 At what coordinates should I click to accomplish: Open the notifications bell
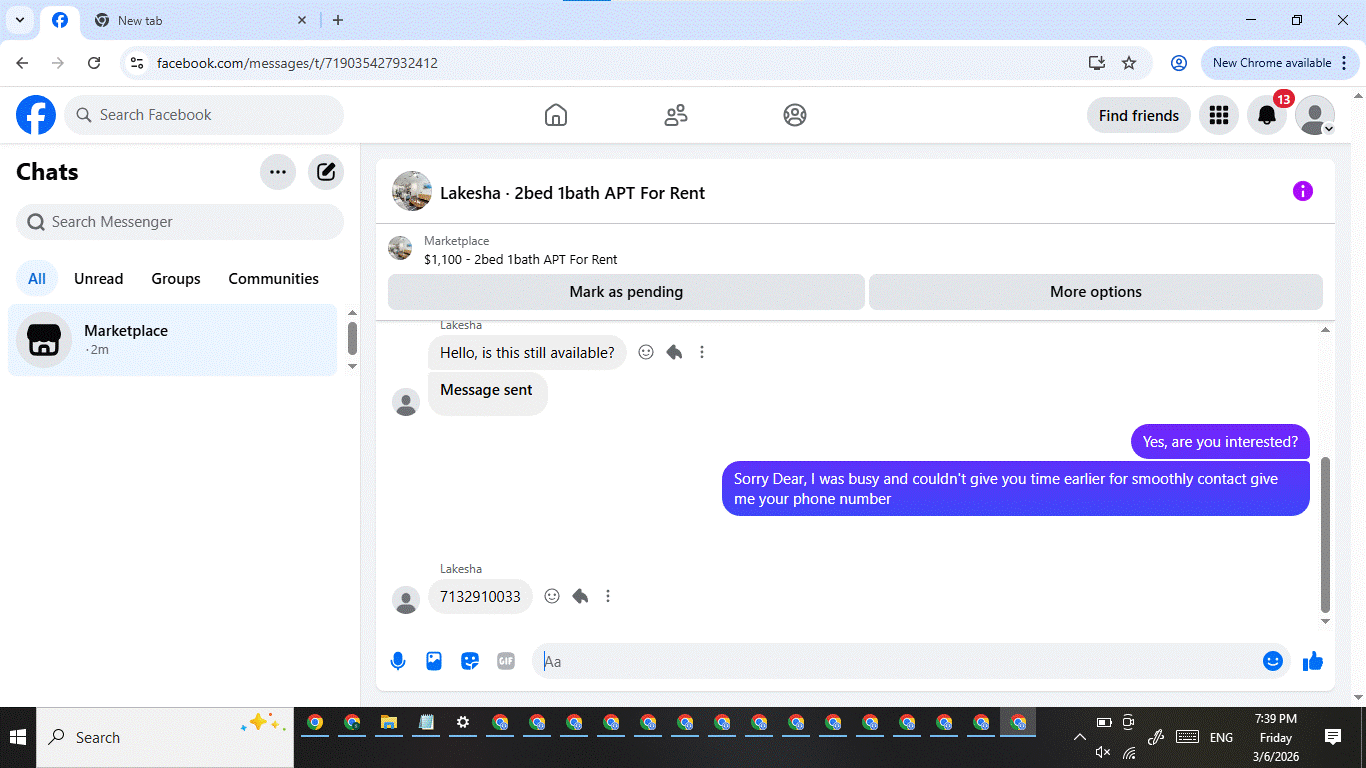point(1267,115)
